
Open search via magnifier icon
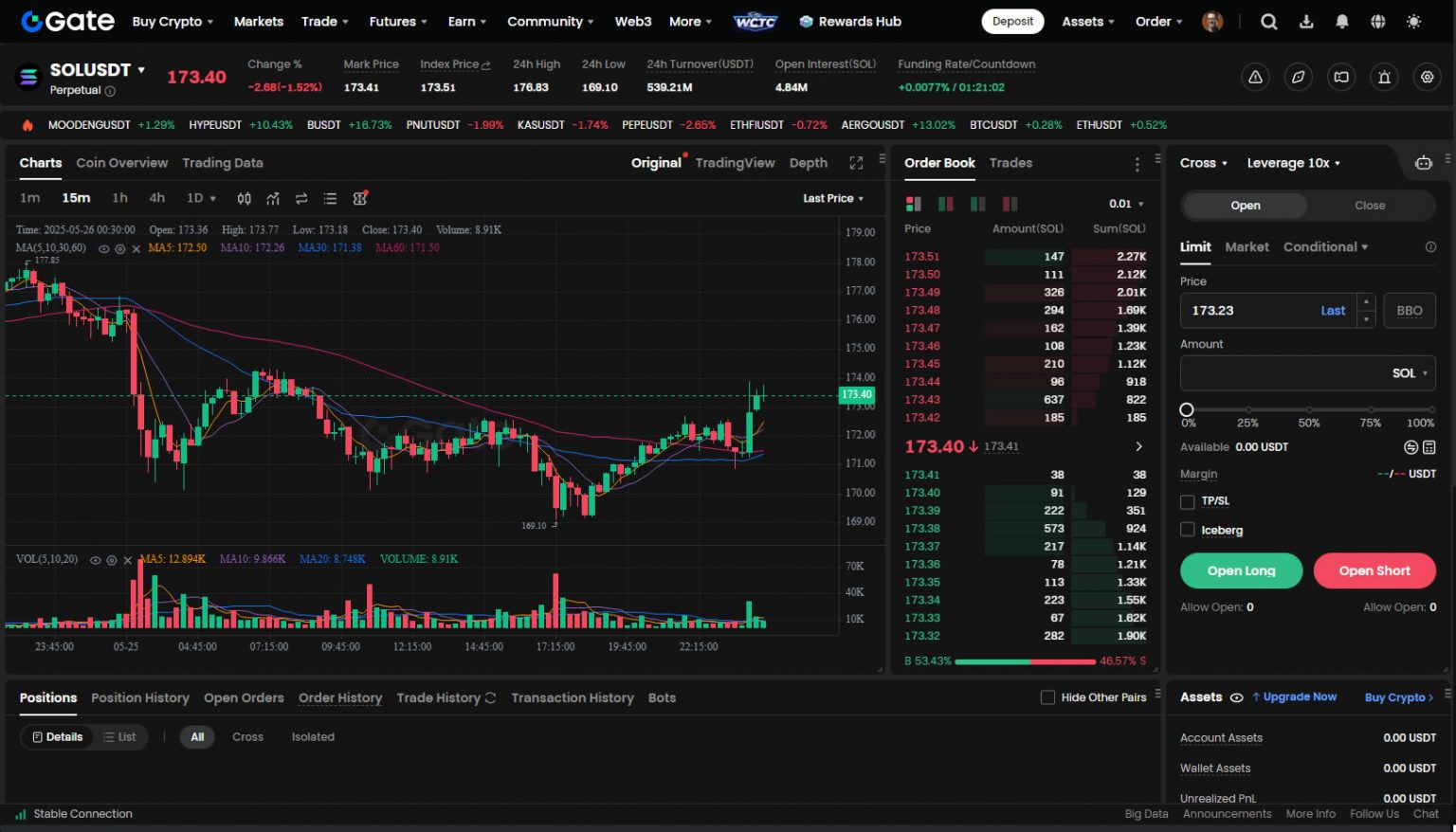1268,22
